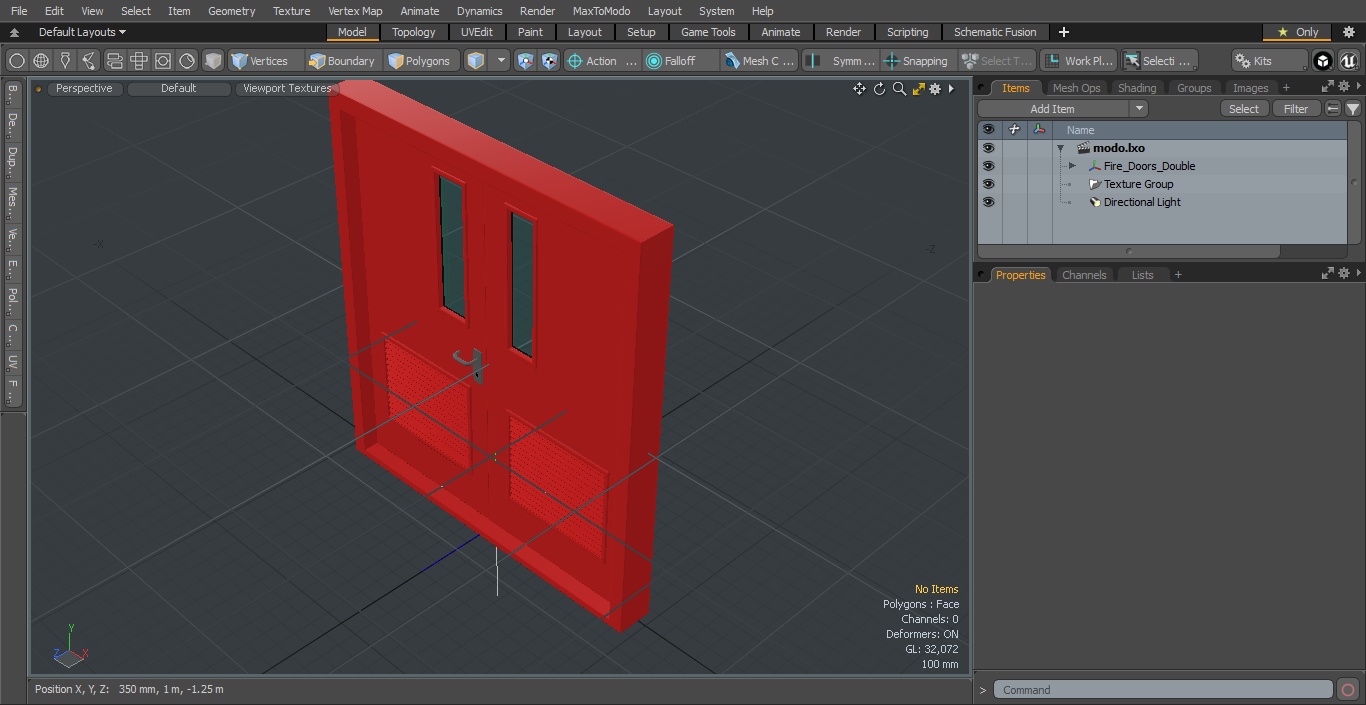Click the Work Plane toolbar button
The width and height of the screenshot is (1366, 705).
pos(1078,61)
